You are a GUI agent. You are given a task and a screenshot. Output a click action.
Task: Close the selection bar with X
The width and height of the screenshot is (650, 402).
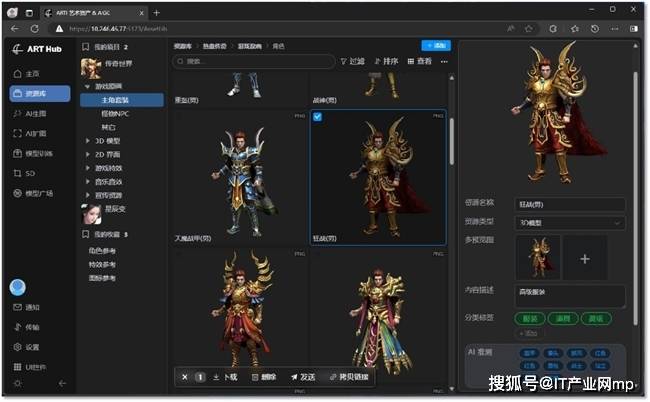(x=184, y=377)
